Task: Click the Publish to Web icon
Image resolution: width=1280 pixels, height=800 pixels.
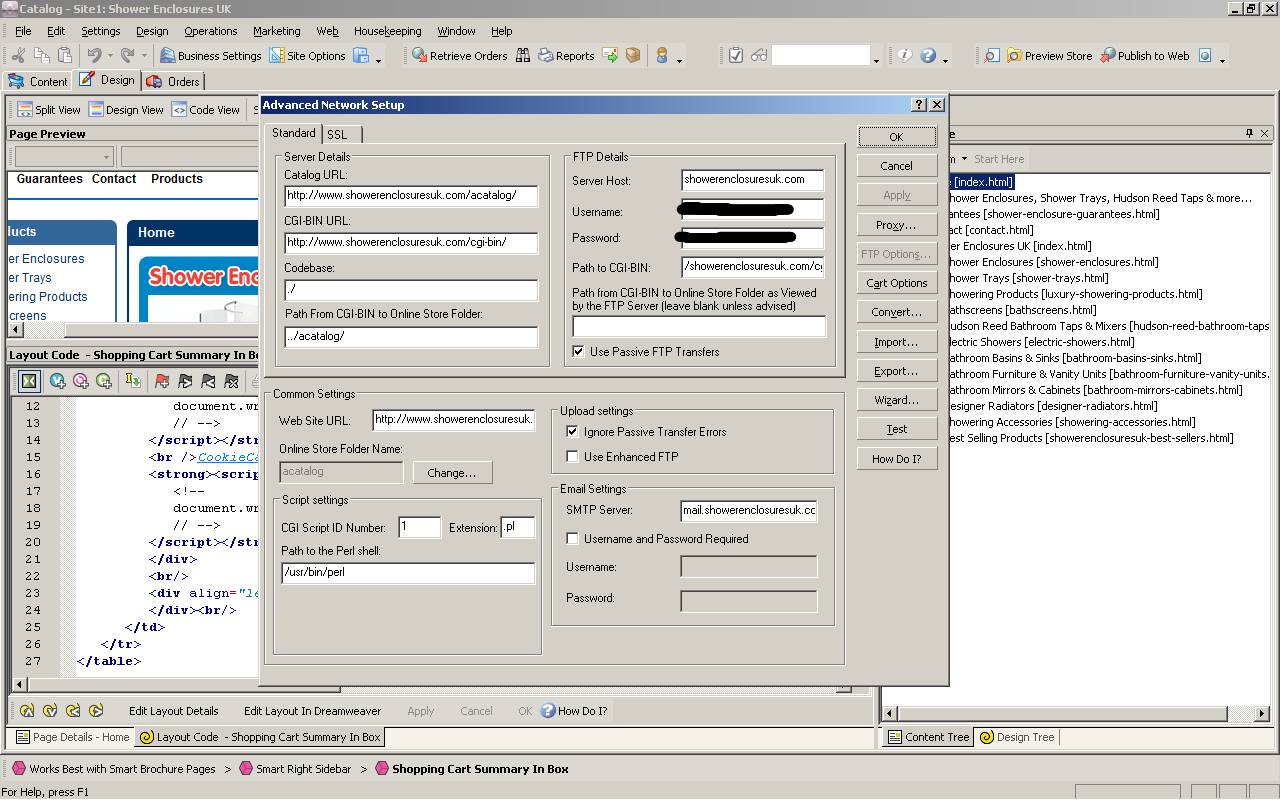Action: 1107,56
